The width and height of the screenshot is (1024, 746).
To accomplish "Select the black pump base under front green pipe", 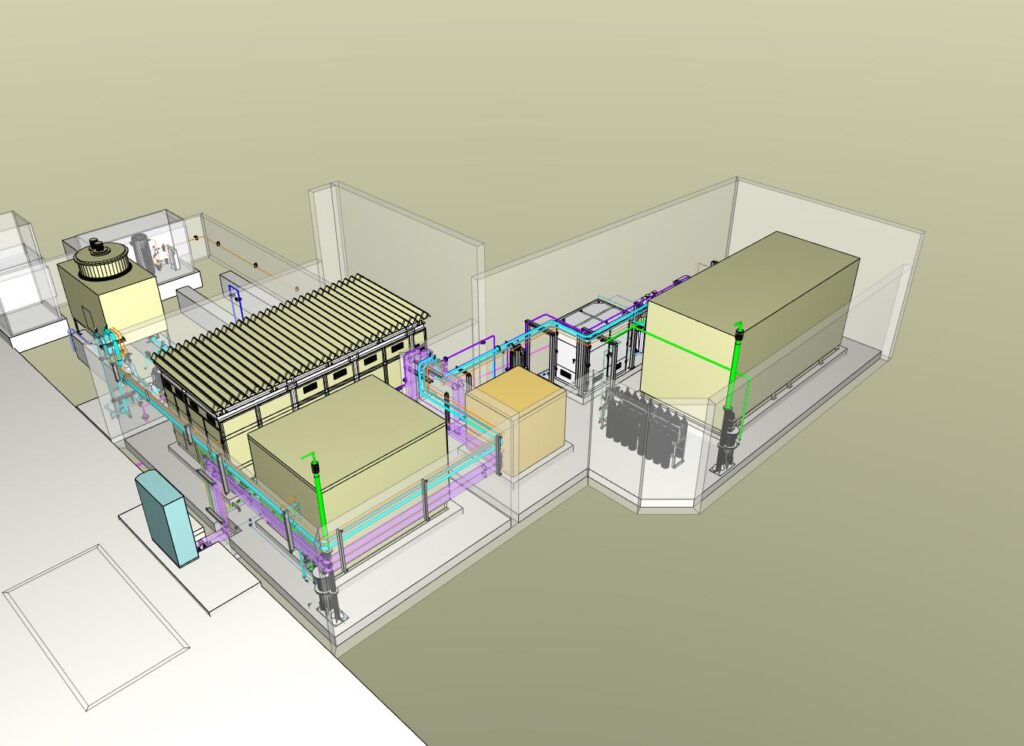I will point(328,592).
